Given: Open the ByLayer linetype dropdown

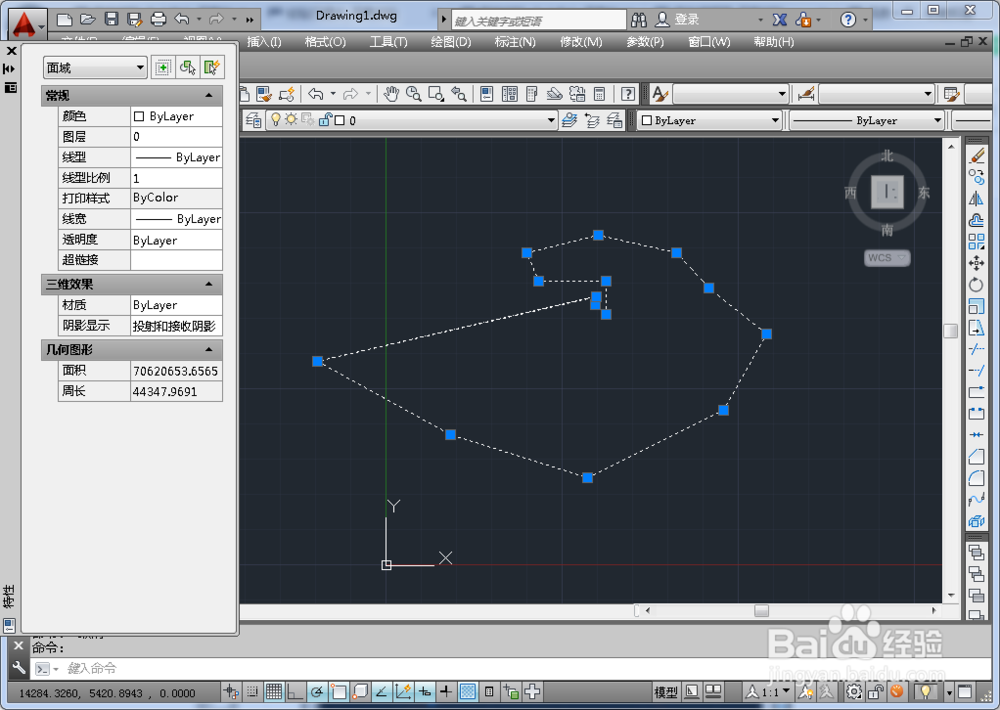Looking at the screenshot, I should click(937, 120).
